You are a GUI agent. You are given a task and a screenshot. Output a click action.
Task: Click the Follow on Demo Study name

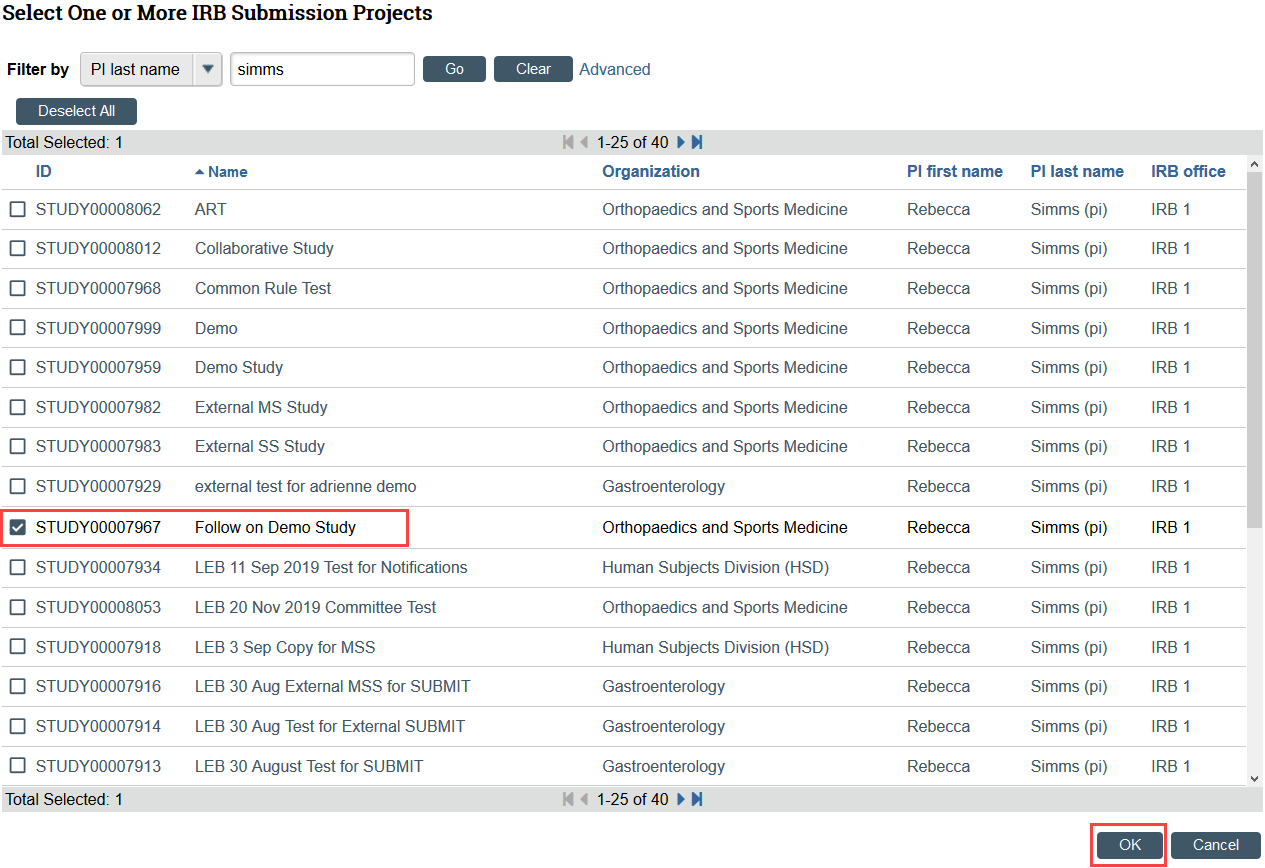pos(275,527)
